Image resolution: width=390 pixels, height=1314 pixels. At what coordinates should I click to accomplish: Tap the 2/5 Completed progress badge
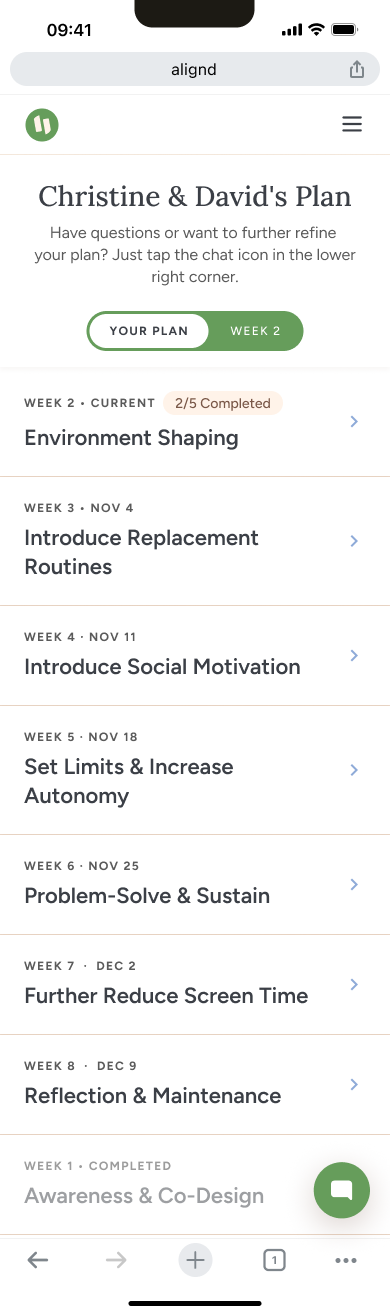click(x=223, y=403)
